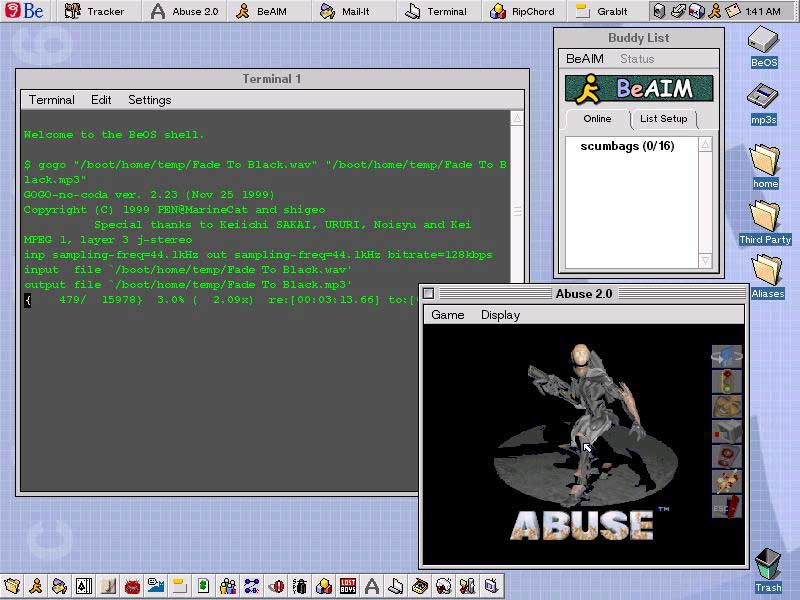Click the golden face icon in Abuse
Viewport: 800px width, 600px height.
pos(727,406)
